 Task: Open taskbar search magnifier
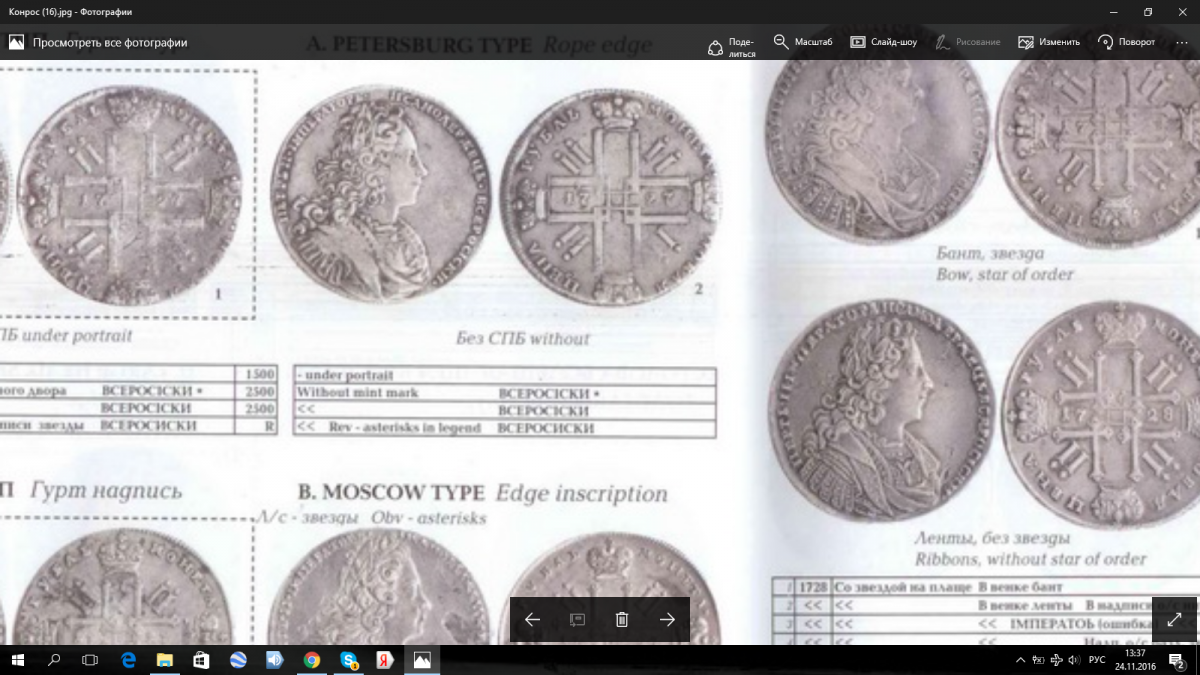[x=54, y=660]
